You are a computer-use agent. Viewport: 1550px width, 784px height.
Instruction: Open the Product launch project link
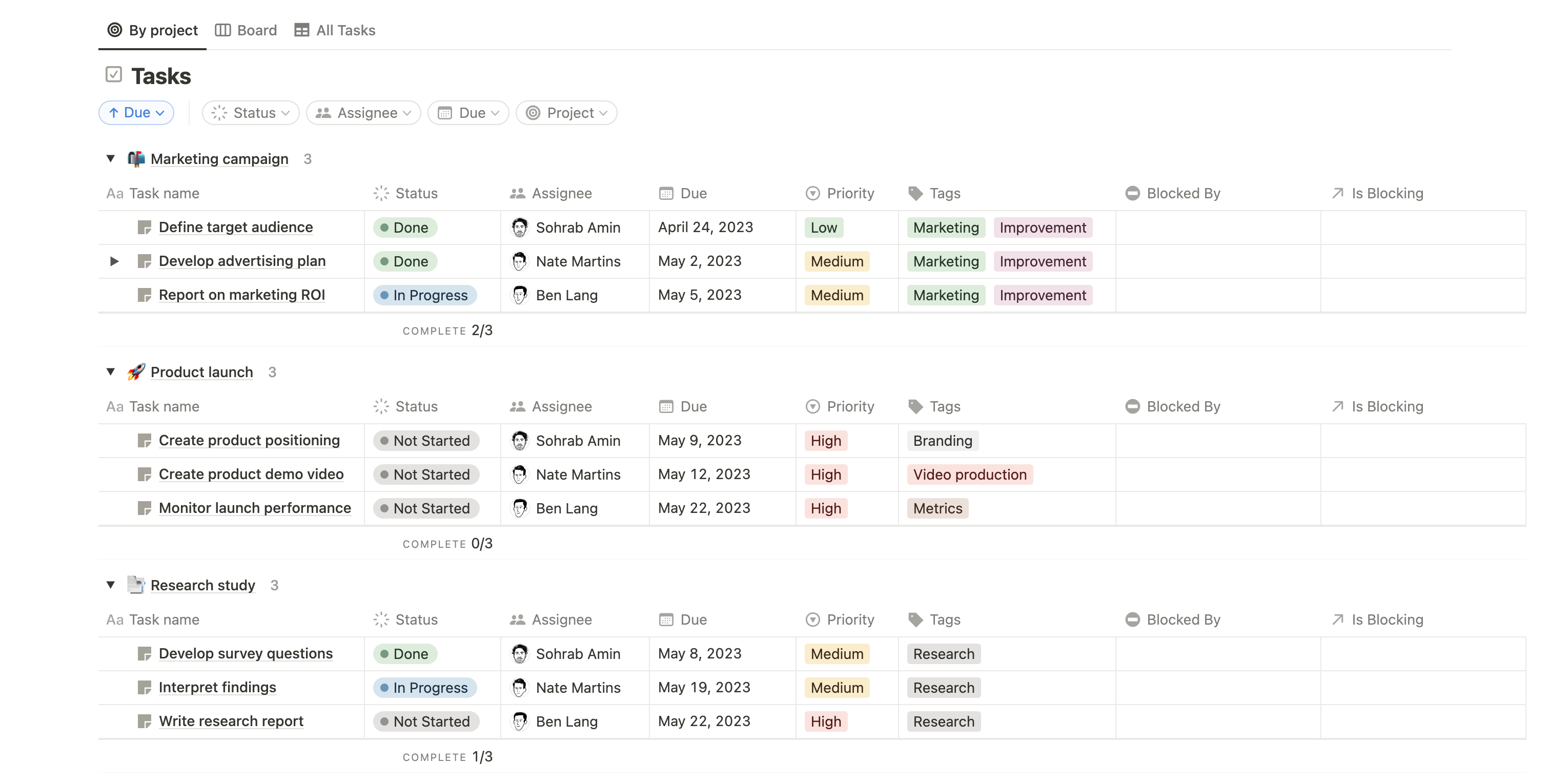point(201,371)
